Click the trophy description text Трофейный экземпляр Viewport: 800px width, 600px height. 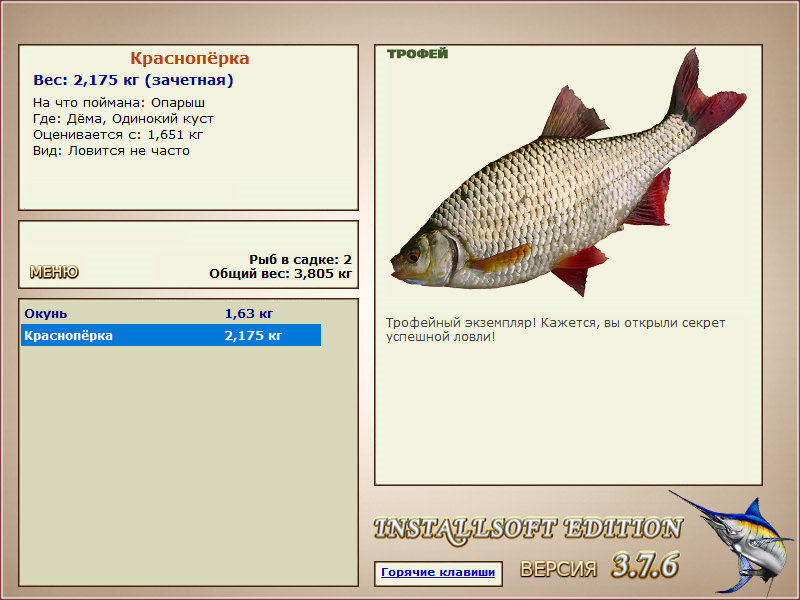[x=555, y=330]
